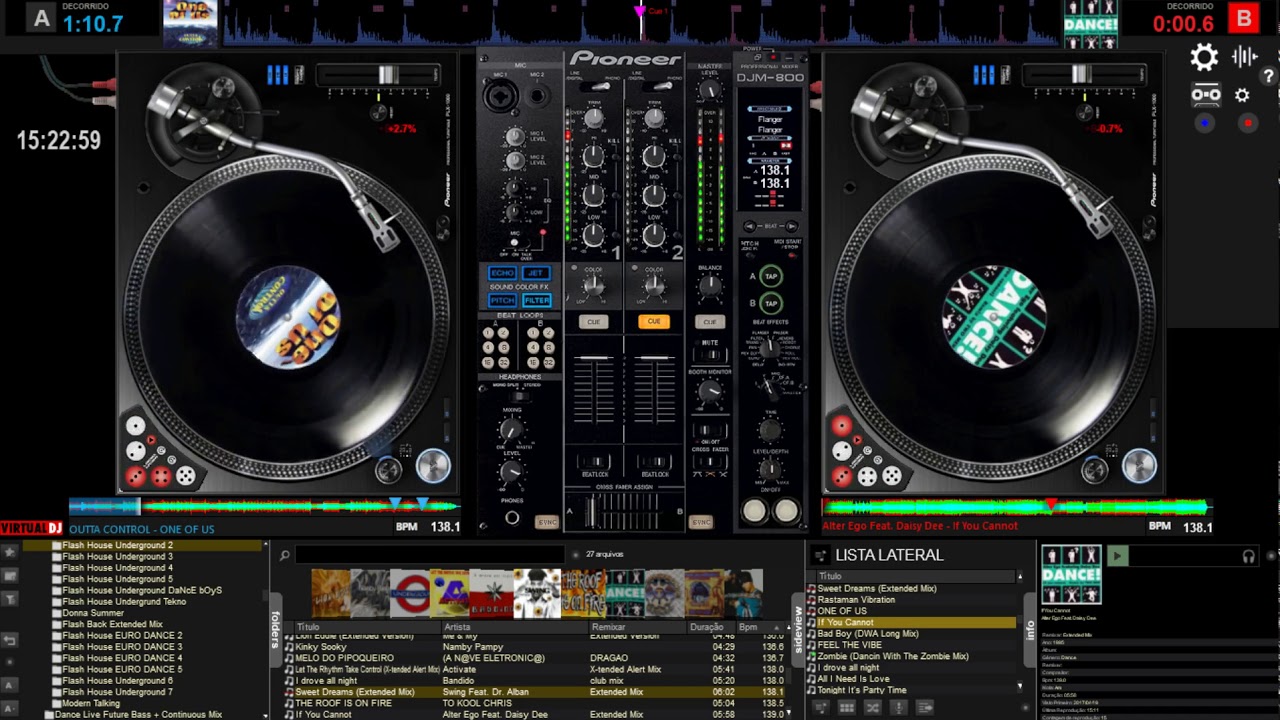This screenshot has height=720, width=1280.
Task: Select deck A indicator button
Action: coord(41,18)
